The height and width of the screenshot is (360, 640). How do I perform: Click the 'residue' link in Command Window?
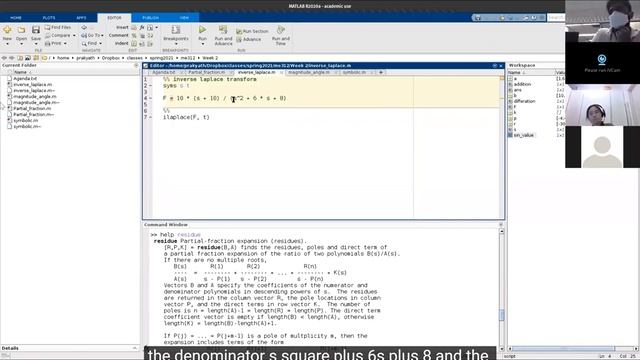point(189,235)
